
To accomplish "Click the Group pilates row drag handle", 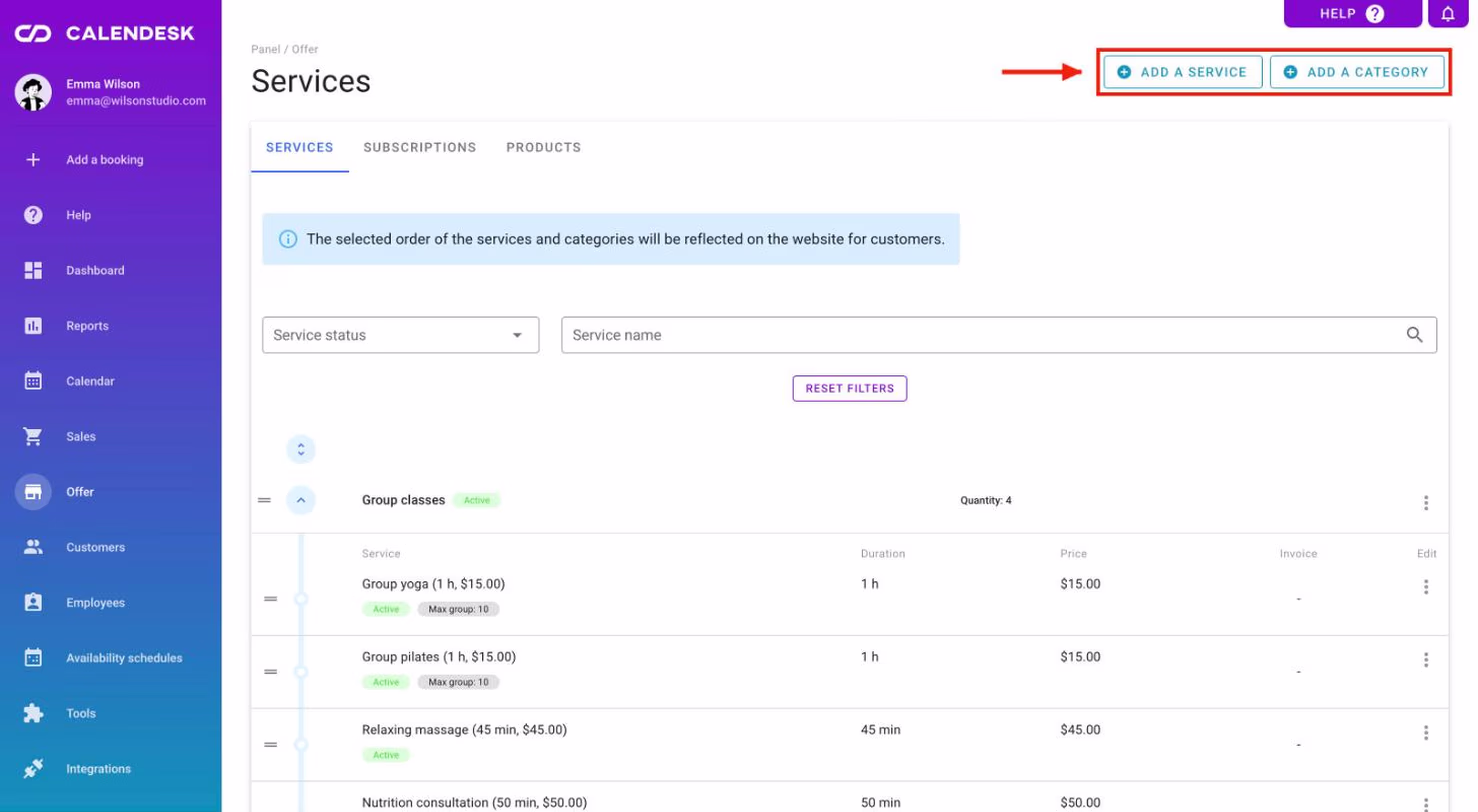I will (x=270, y=672).
